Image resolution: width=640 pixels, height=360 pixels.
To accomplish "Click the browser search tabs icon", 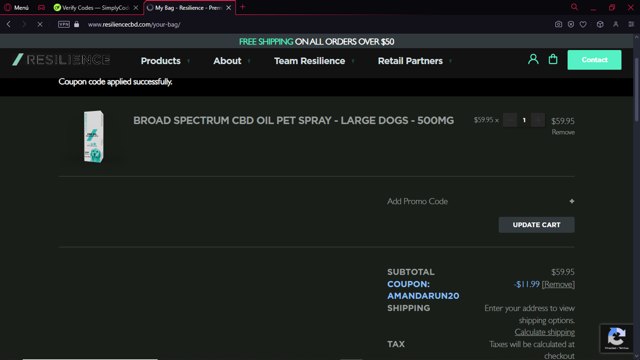I will click(x=574, y=7).
